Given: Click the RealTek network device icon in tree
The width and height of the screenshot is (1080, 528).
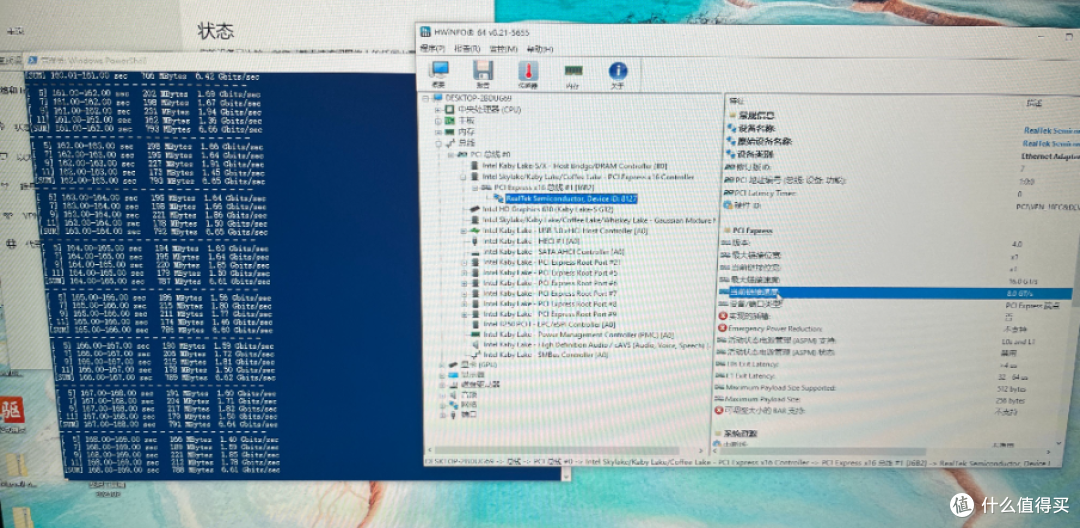Looking at the screenshot, I should click(x=498, y=198).
